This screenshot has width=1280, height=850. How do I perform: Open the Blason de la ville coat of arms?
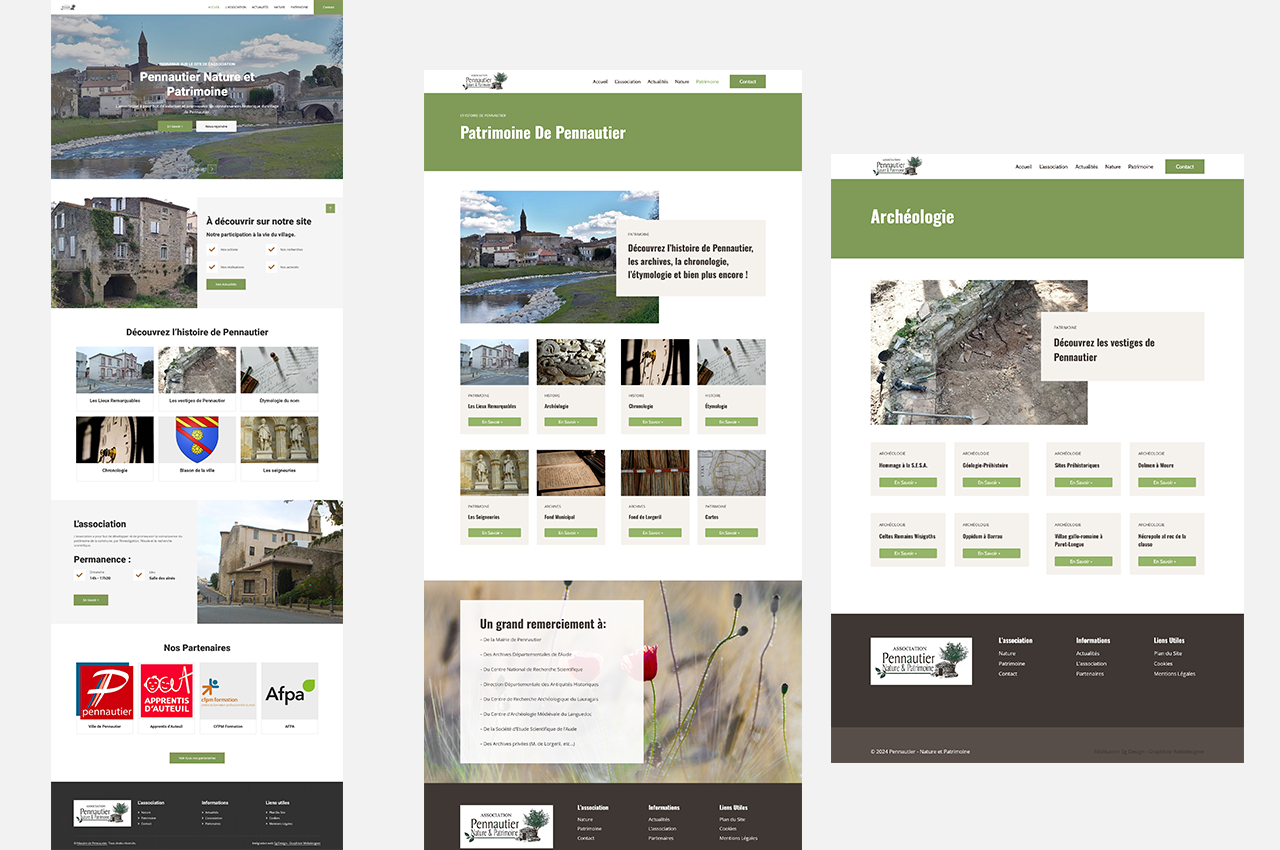coord(197,440)
